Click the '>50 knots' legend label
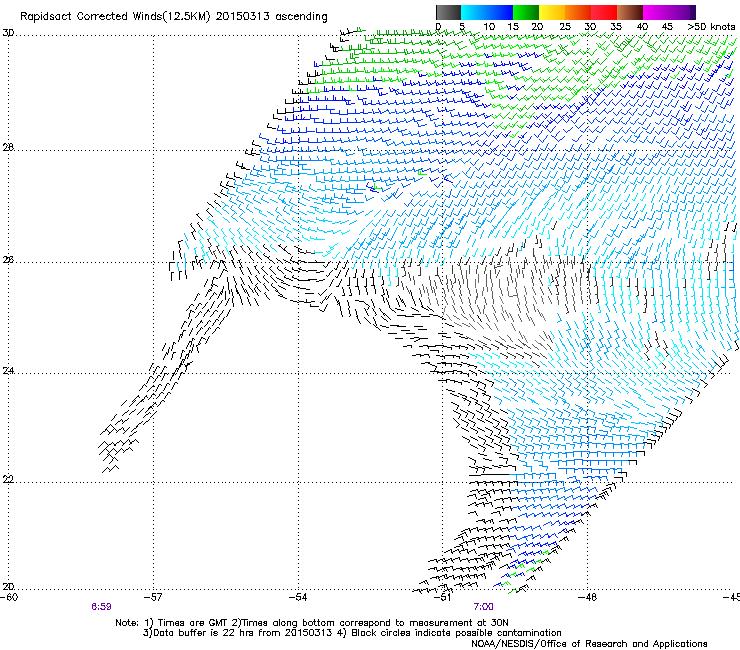The width and height of the screenshot is (740, 650). (x=711, y=27)
